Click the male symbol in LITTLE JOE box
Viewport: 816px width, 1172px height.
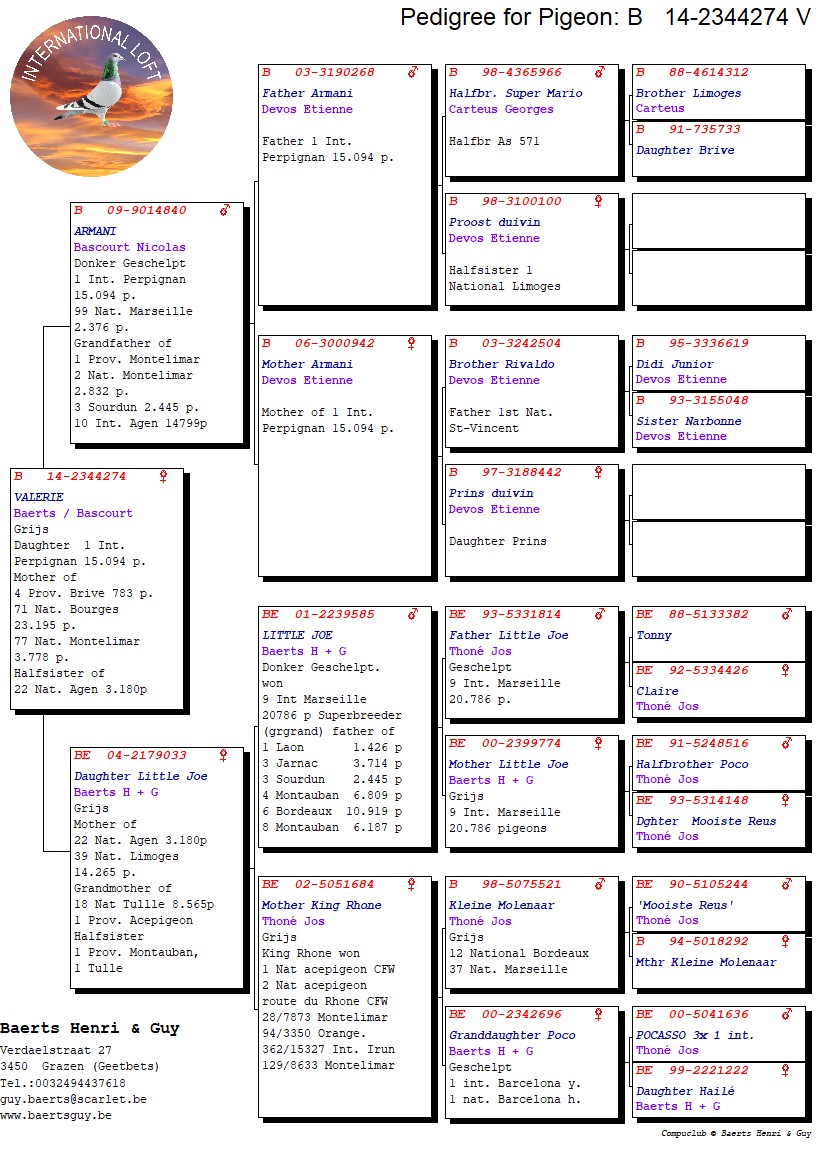pos(412,614)
